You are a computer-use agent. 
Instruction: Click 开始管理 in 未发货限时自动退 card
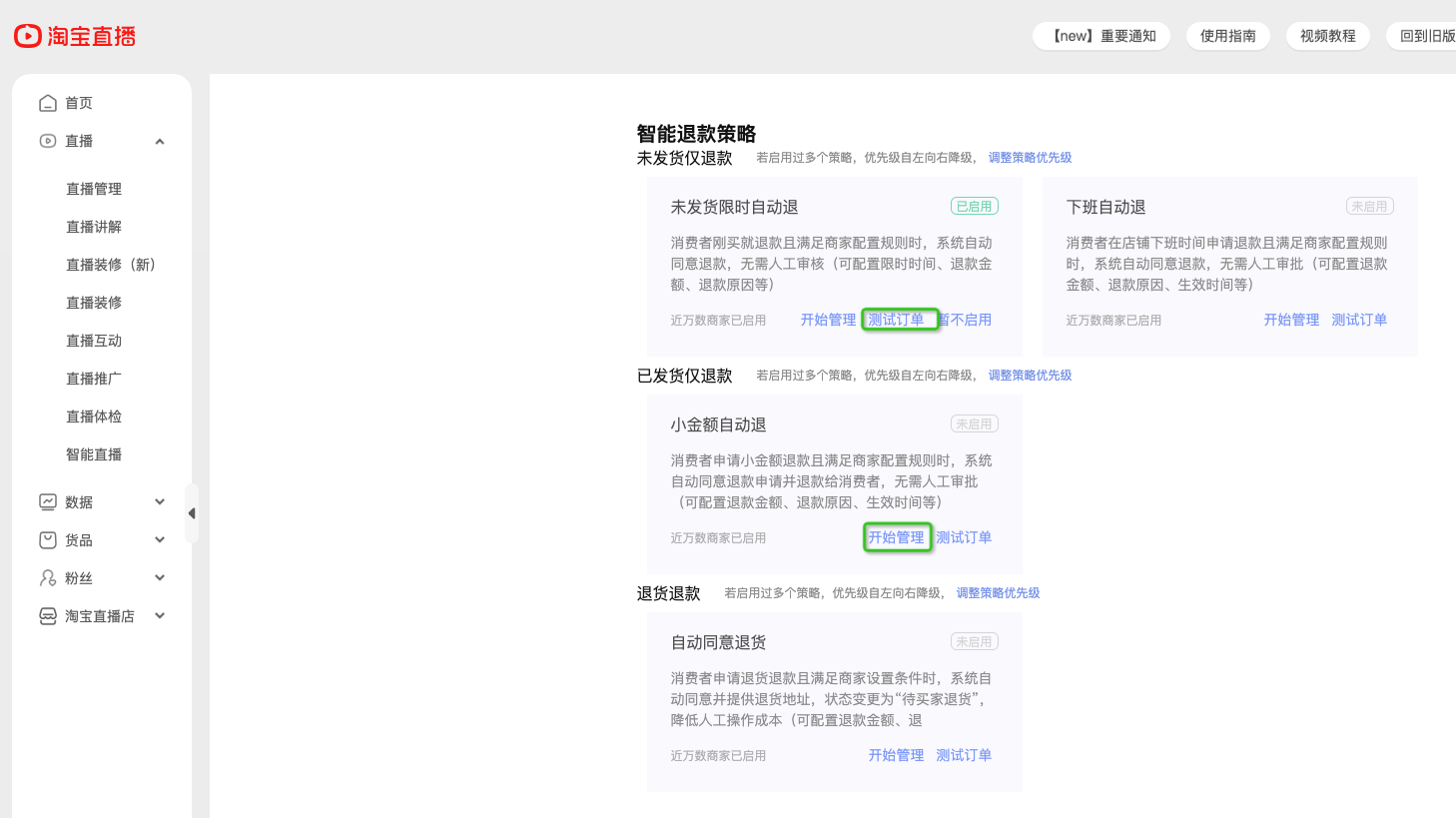(828, 320)
